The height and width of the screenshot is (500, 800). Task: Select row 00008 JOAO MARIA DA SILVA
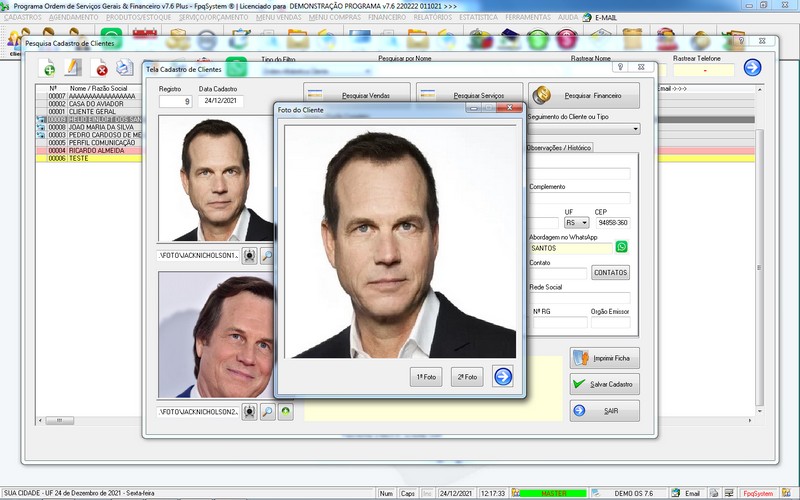coord(88,127)
